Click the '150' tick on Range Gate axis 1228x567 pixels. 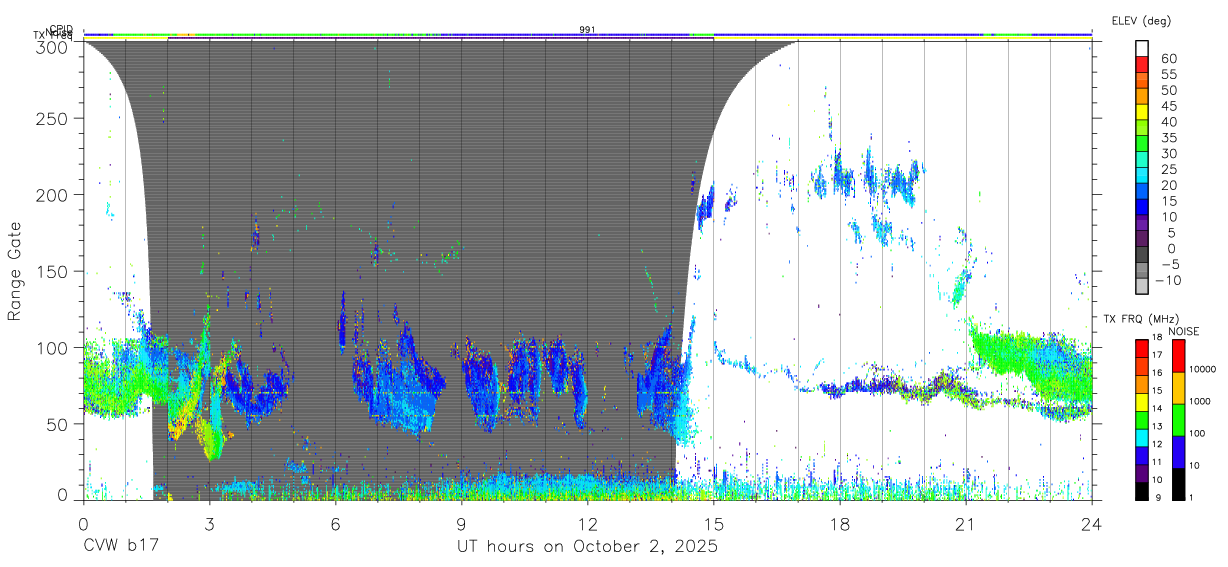pos(52,271)
